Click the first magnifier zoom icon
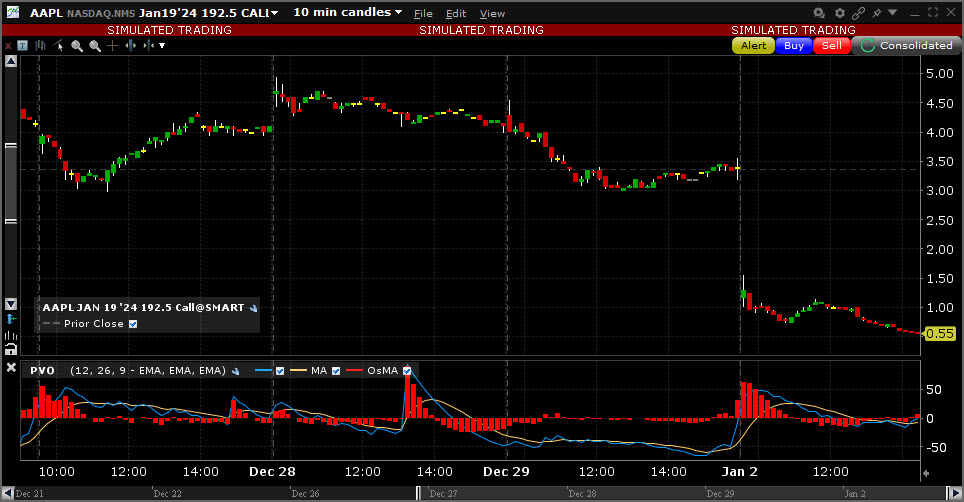 tap(77, 45)
